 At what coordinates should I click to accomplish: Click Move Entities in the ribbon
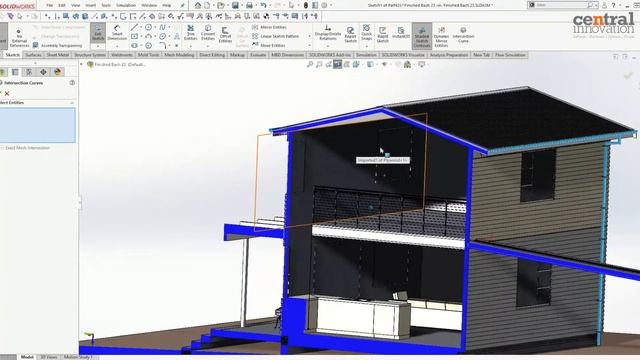click(269, 45)
